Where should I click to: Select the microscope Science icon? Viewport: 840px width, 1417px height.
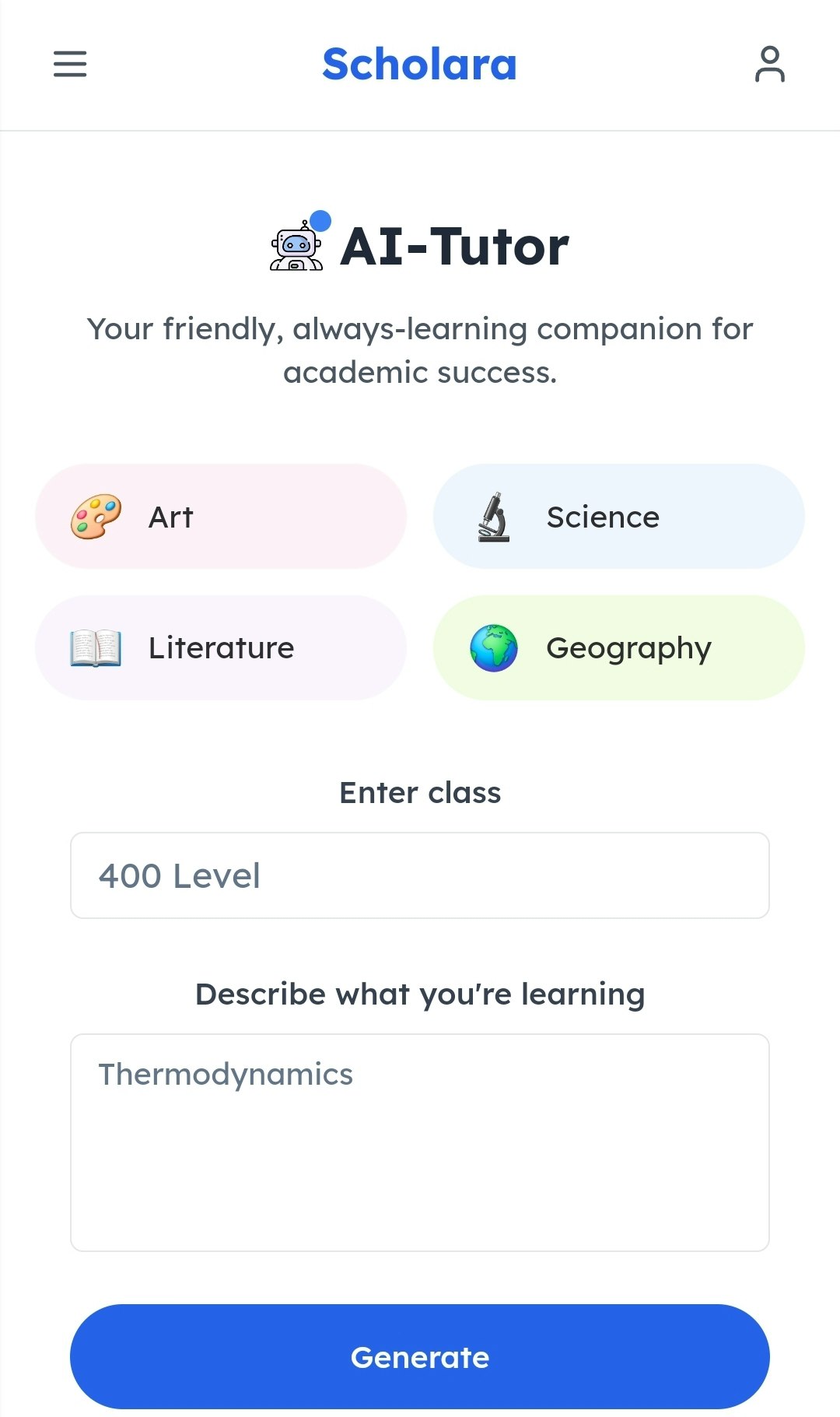click(x=494, y=517)
